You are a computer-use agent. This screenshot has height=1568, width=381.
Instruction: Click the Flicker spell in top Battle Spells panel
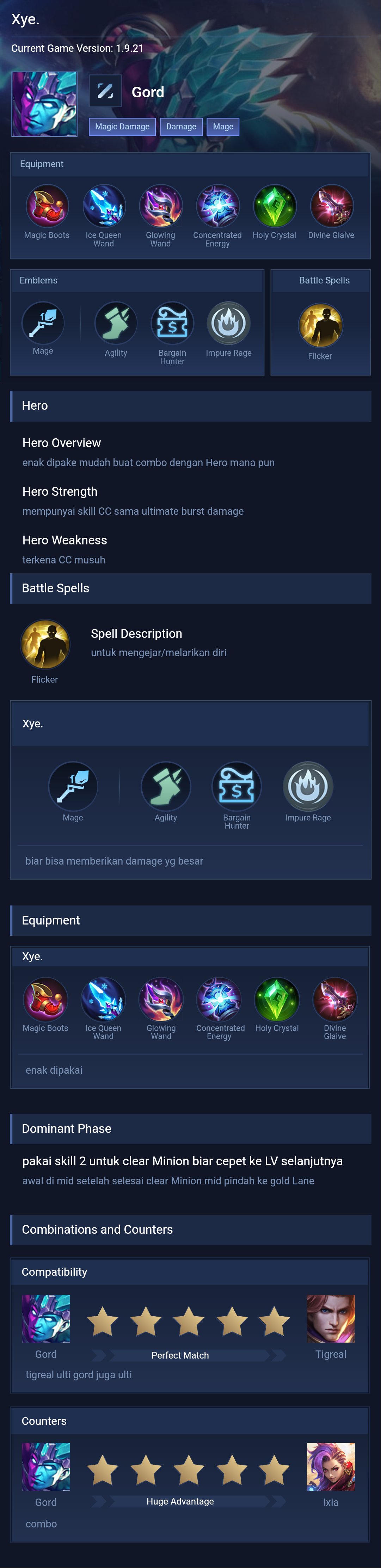pos(320,325)
